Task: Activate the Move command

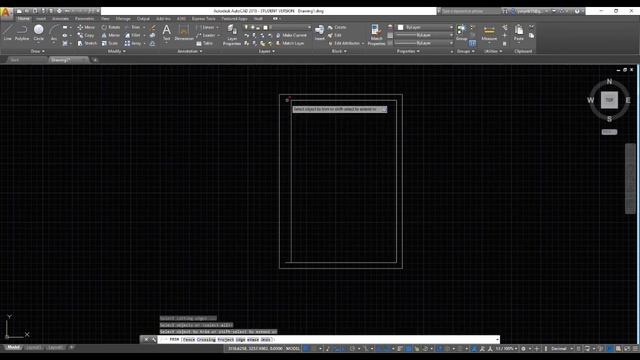Action: pos(87,27)
